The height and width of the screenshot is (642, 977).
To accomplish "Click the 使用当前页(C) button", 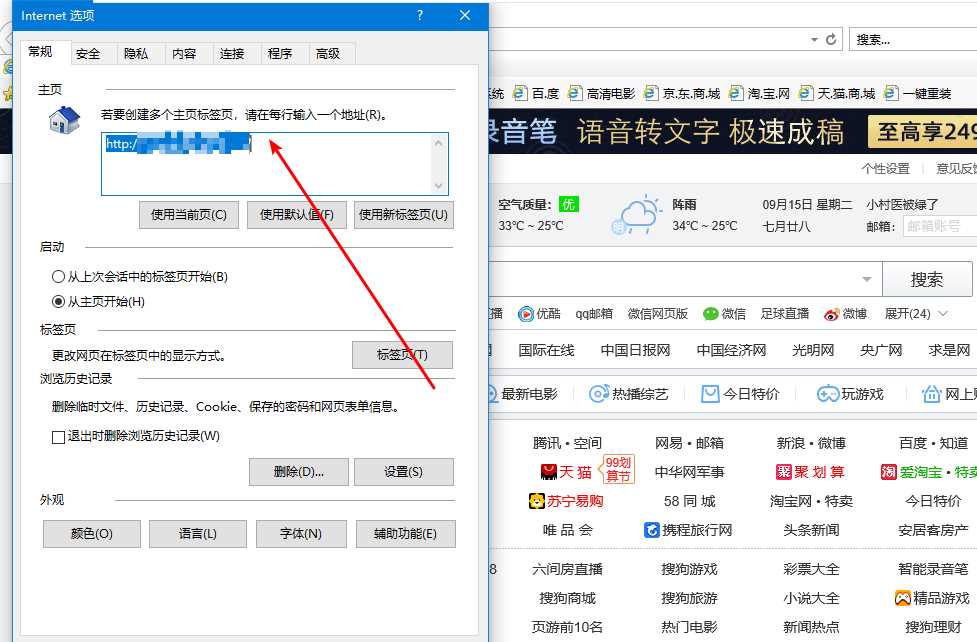I will (x=188, y=214).
